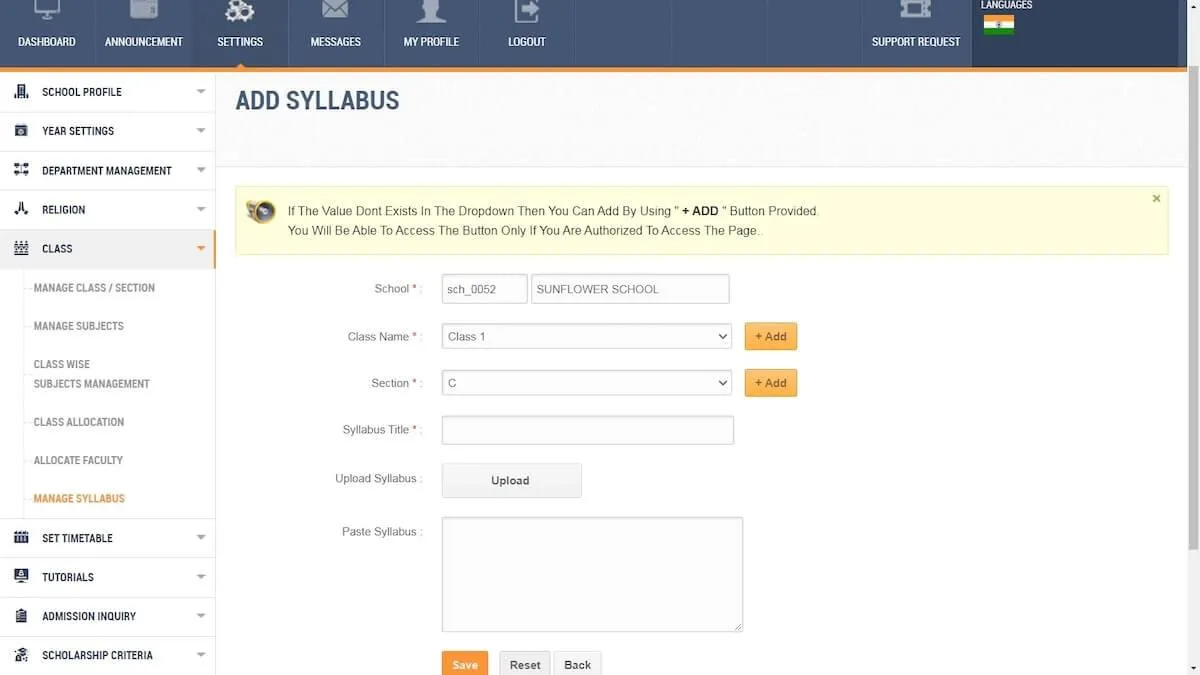Click the school code field sch_0052

coord(484,289)
